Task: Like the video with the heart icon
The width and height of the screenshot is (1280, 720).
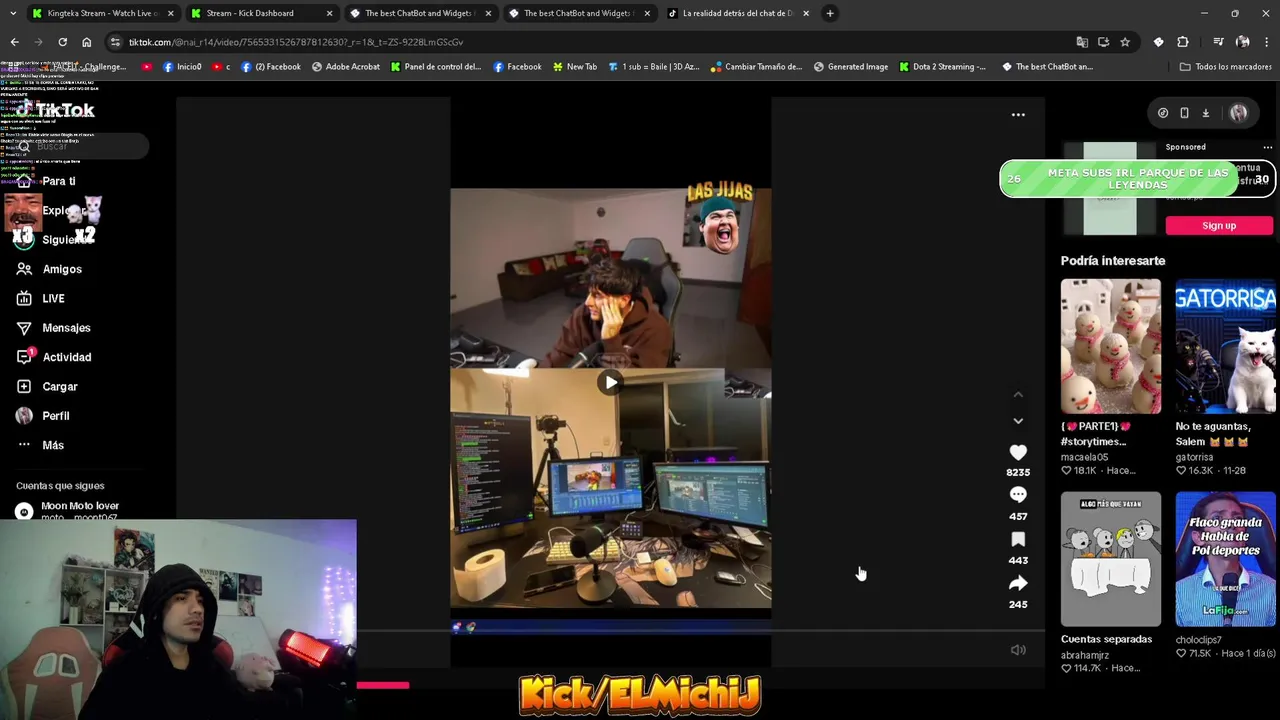Action: [x=1018, y=453]
